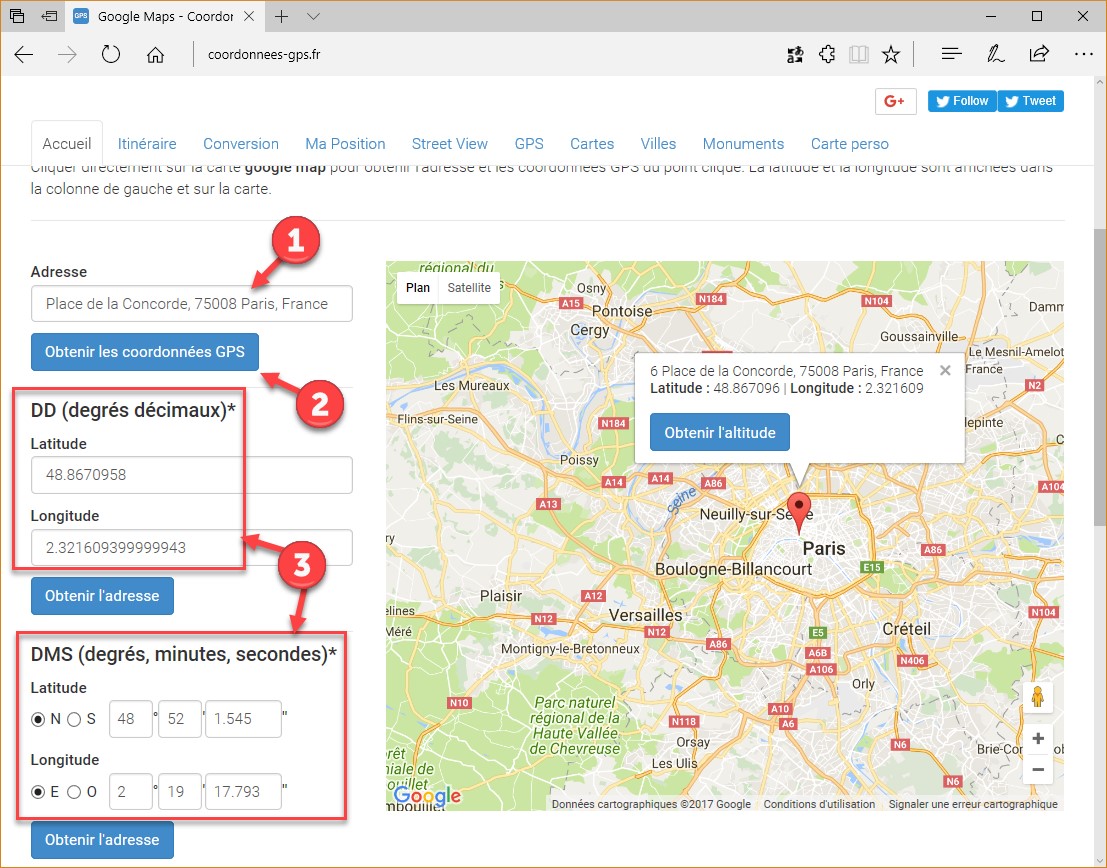Screen dimensions: 1107x868
Task: Close the map info popup
Action: click(945, 370)
